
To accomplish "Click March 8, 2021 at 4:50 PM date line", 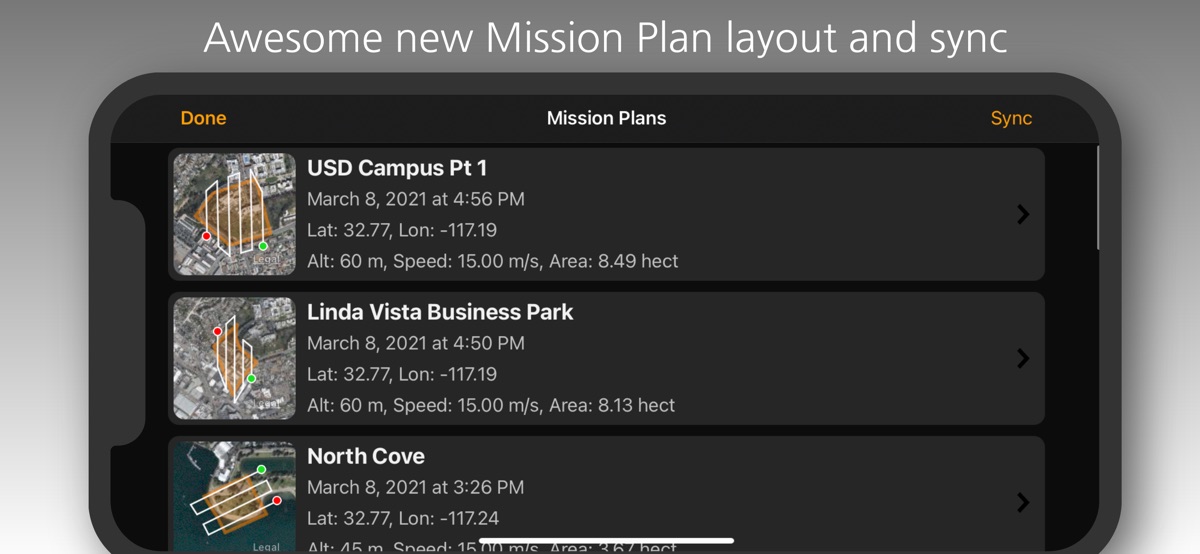I will point(415,343).
